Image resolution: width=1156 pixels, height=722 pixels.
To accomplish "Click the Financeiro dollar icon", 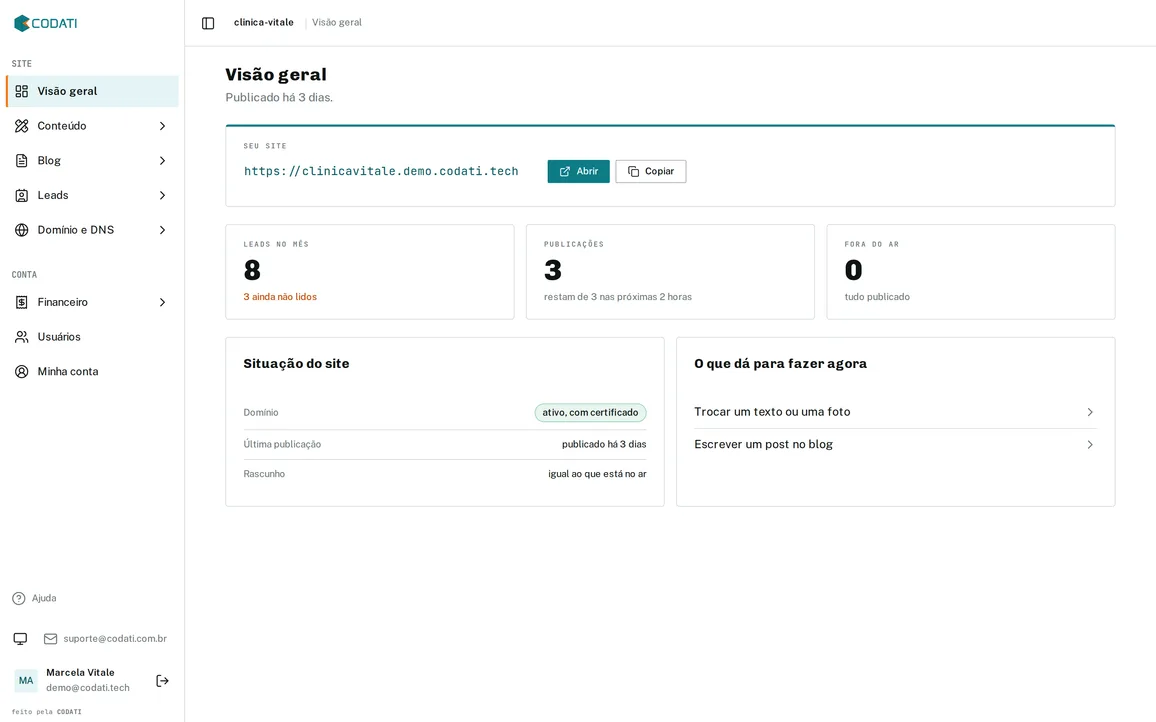I will (22, 302).
